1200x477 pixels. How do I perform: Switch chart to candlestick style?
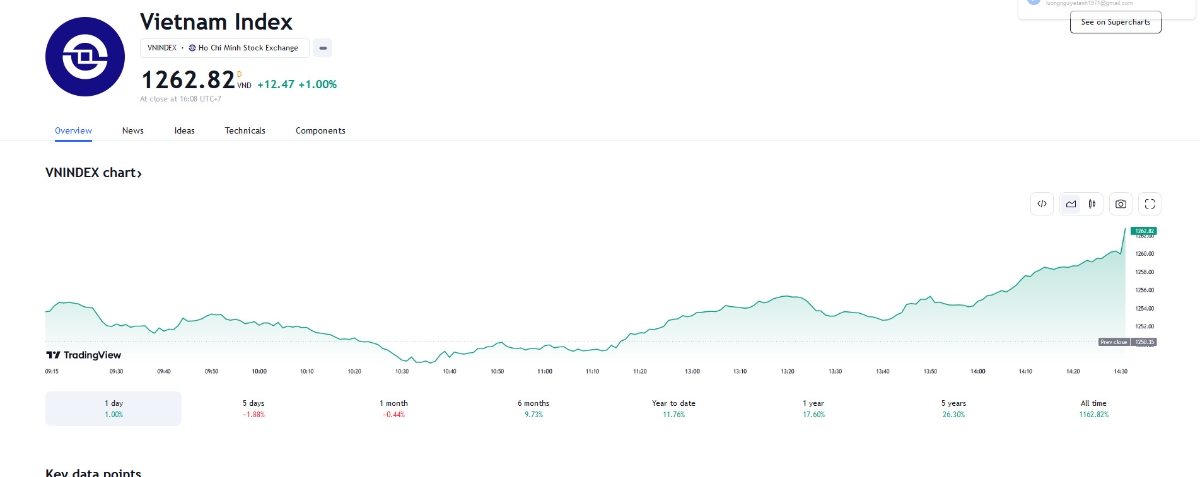(x=1093, y=204)
